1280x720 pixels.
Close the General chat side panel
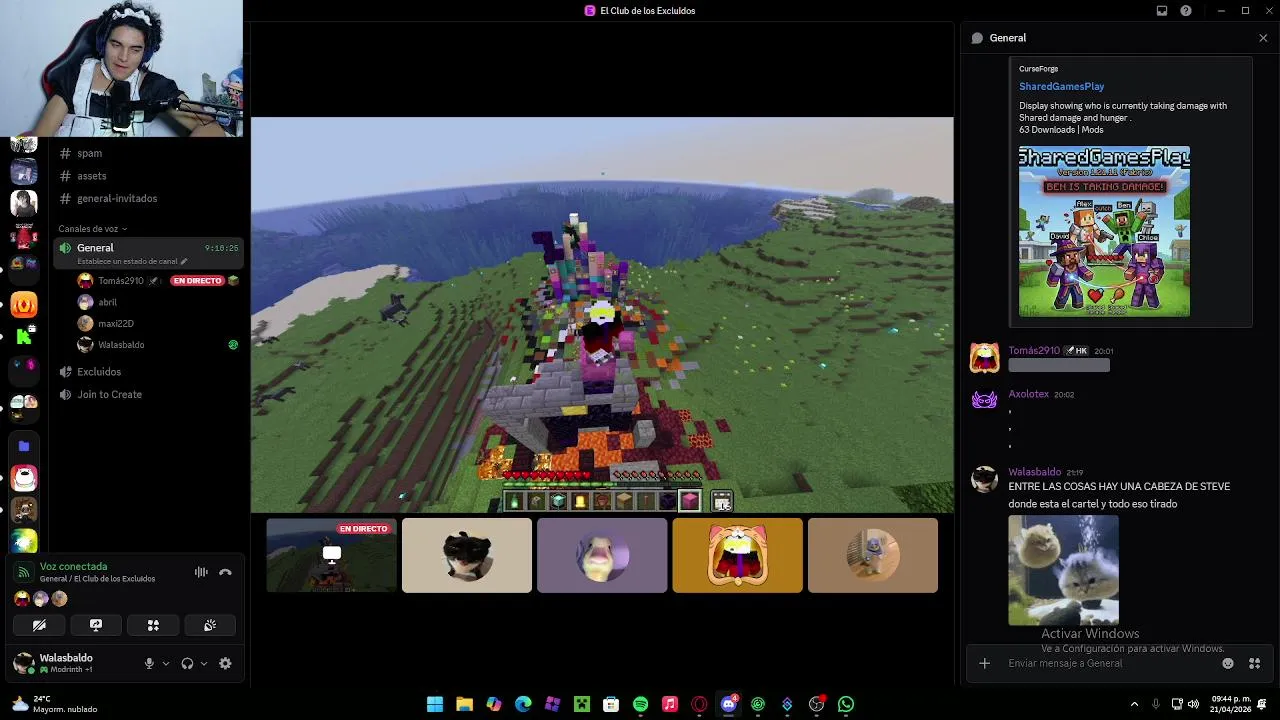pyautogui.click(x=1263, y=38)
